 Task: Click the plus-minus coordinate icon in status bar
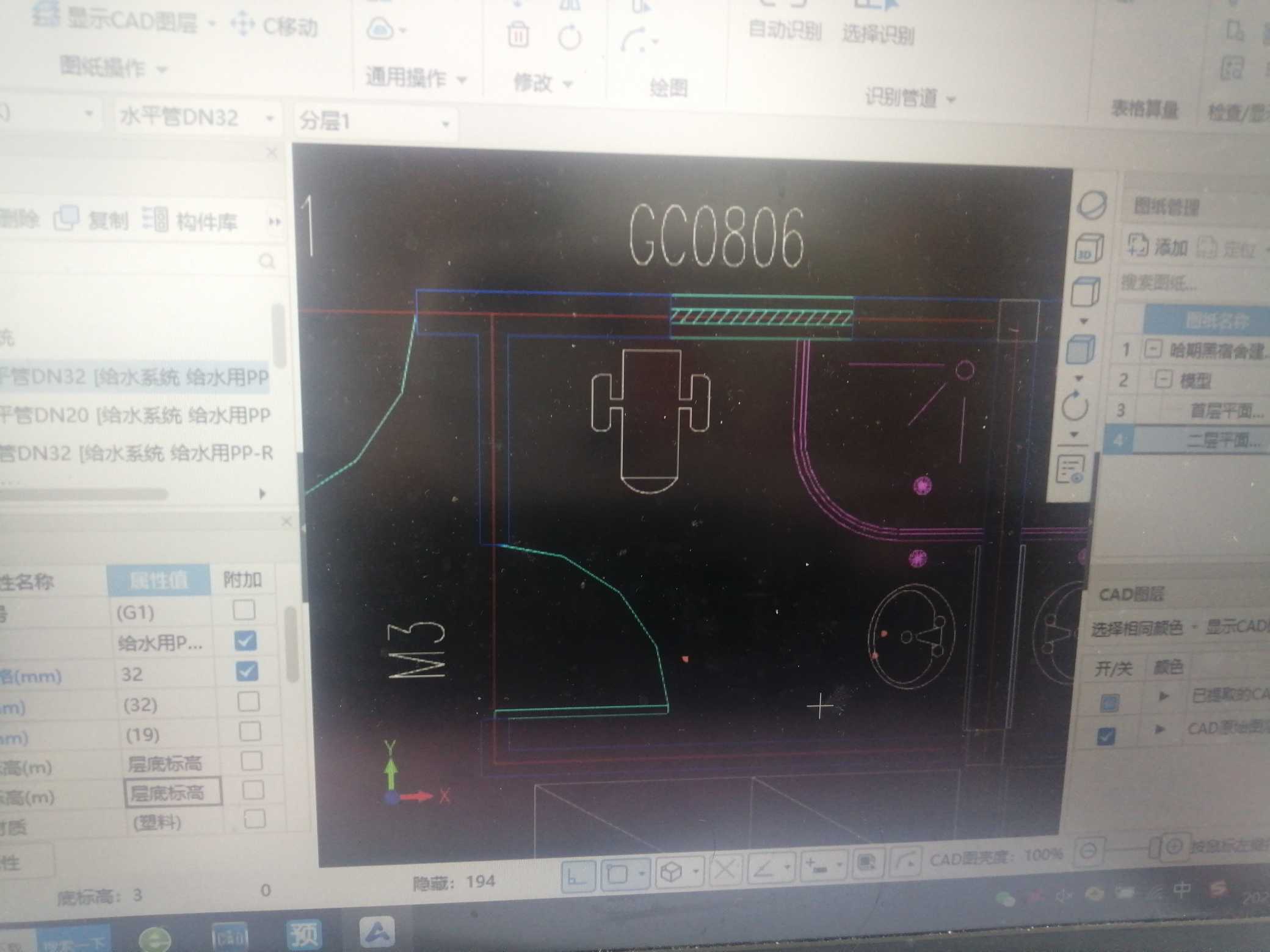click(x=817, y=864)
